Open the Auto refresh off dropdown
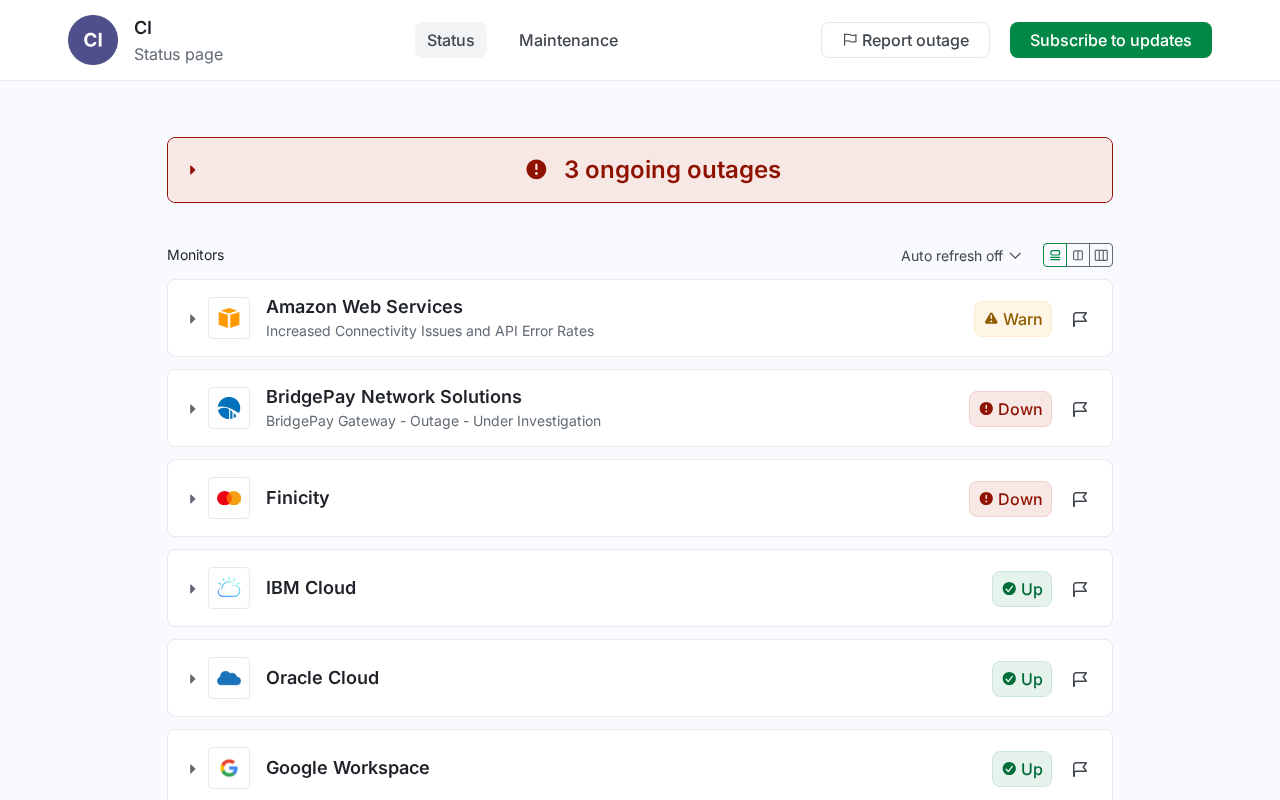 961,256
